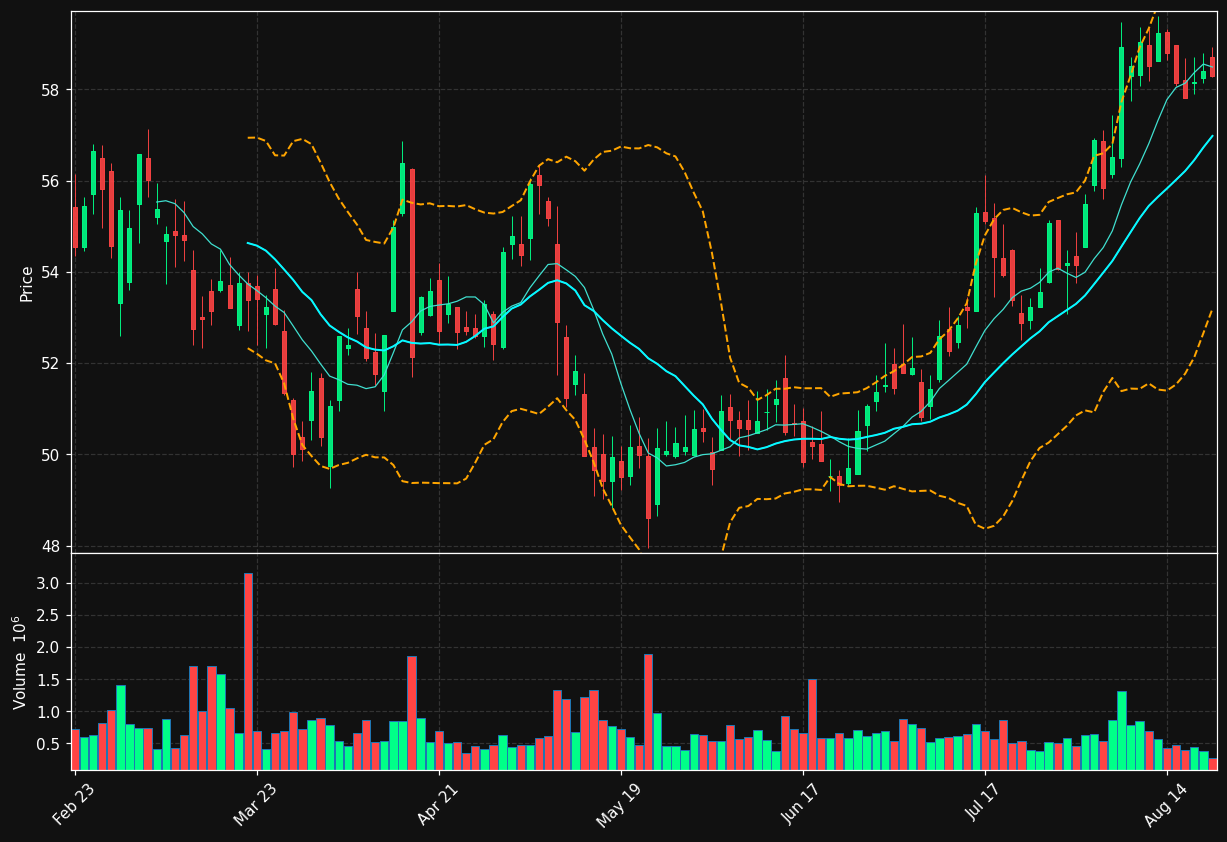
Task: Click the 52 price tick label
Action: 51,364
